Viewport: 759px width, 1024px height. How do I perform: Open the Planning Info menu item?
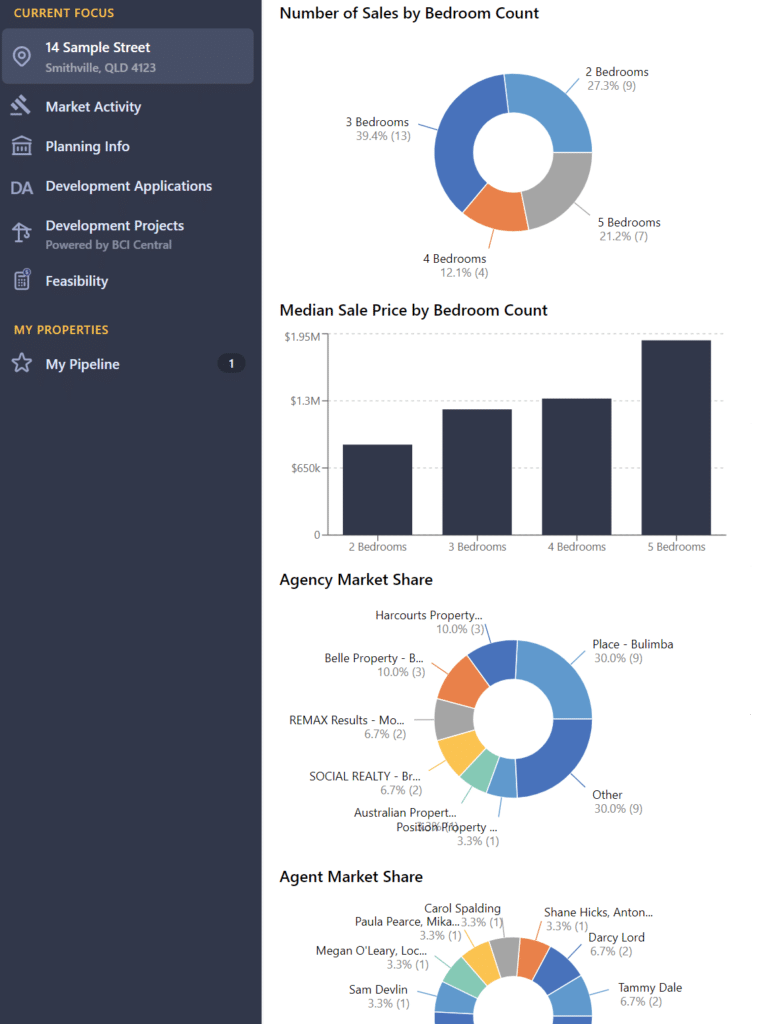point(87,147)
